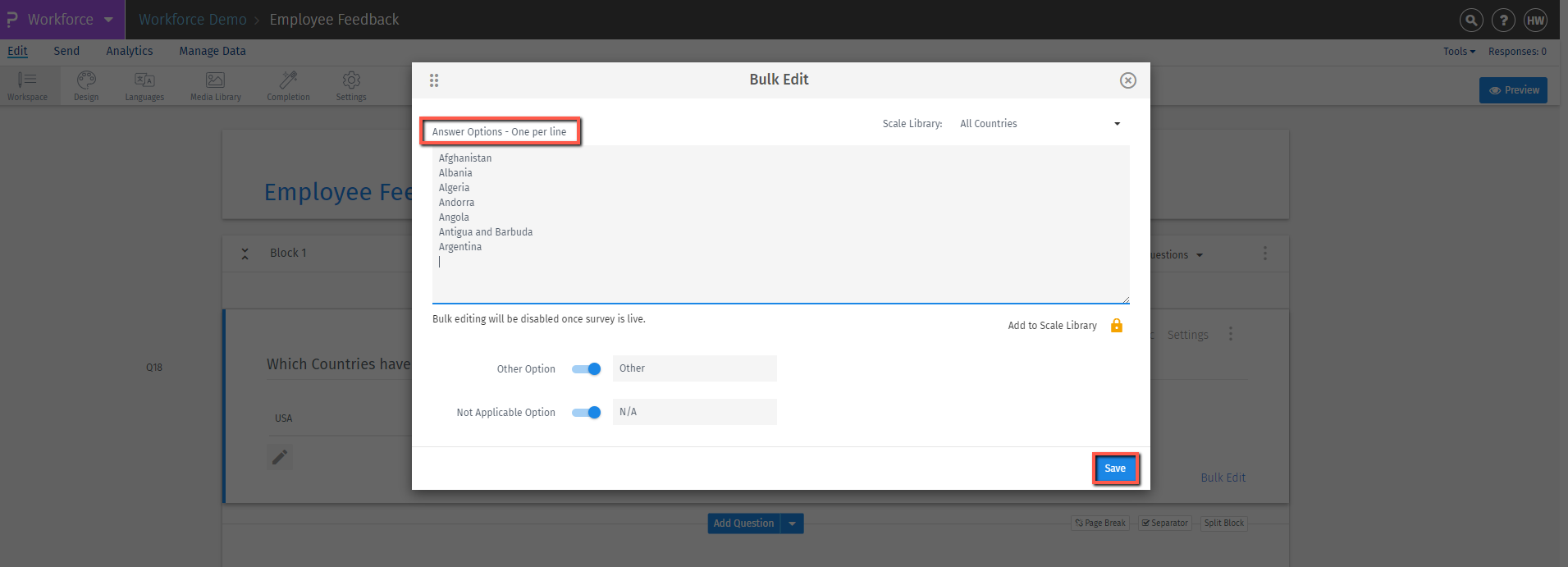Click the Afghanistan line in answer options

465,158
